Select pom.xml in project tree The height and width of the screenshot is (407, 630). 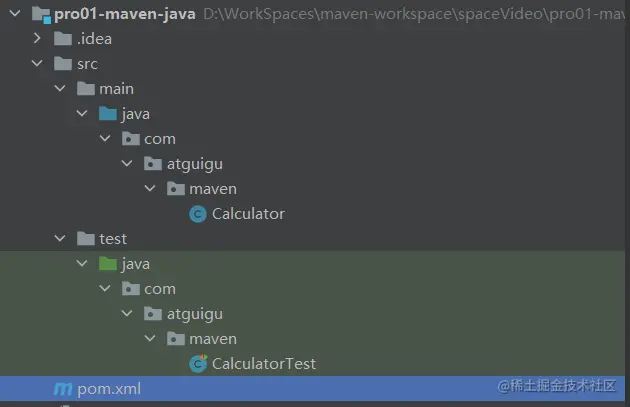click(x=109, y=389)
